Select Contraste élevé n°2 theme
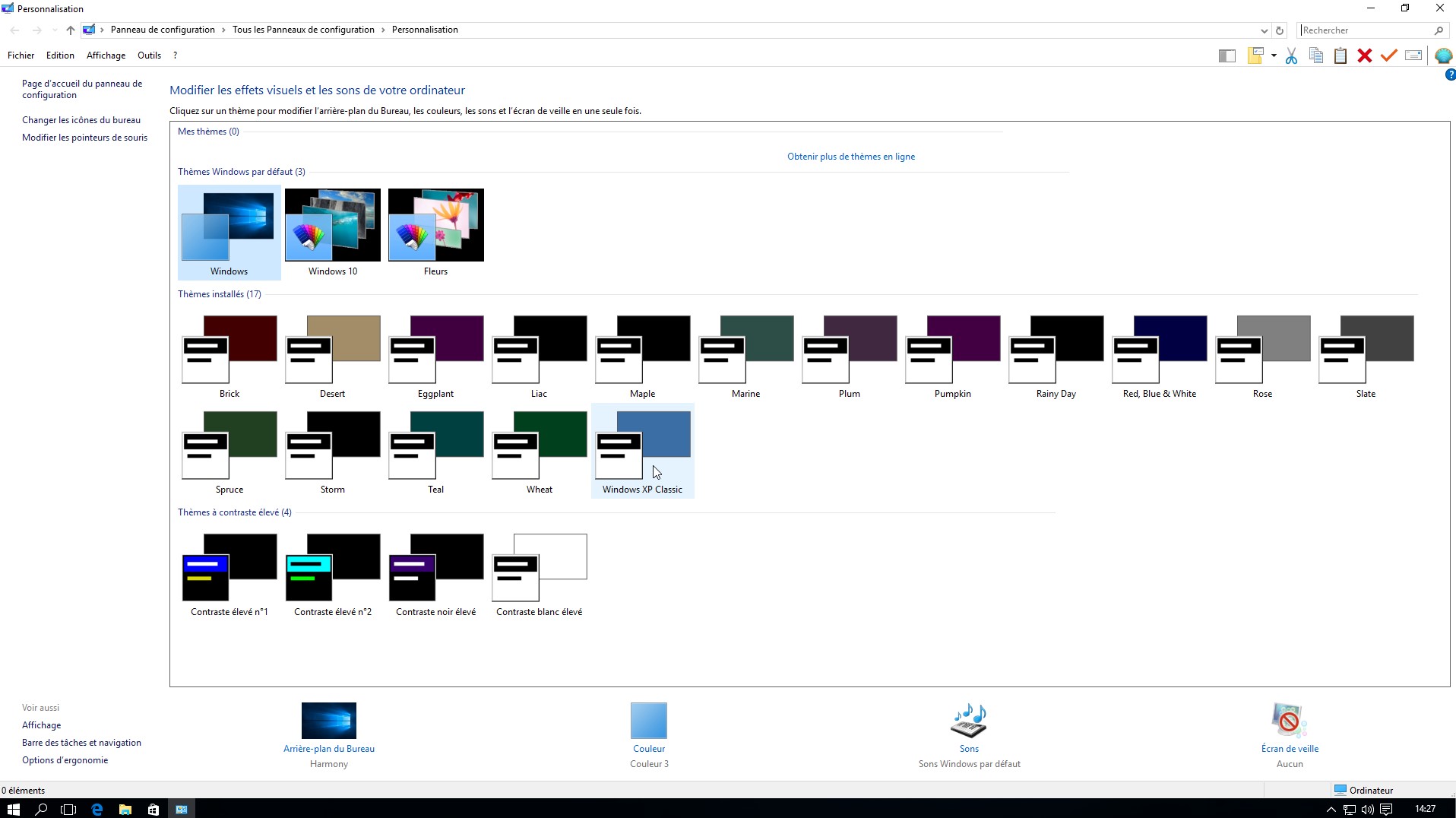1456x818 pixels. [332, 574]
